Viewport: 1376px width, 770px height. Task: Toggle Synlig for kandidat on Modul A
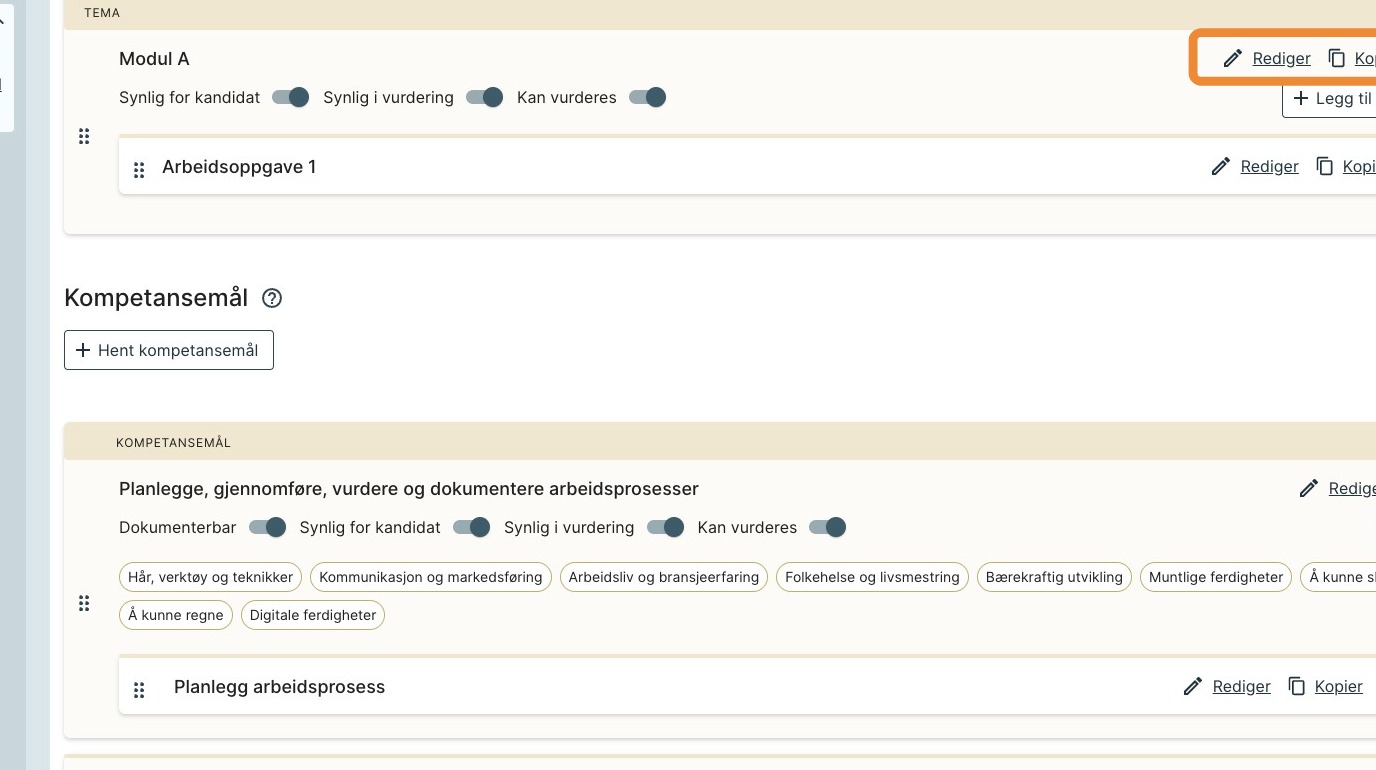[x=291, y=97]
